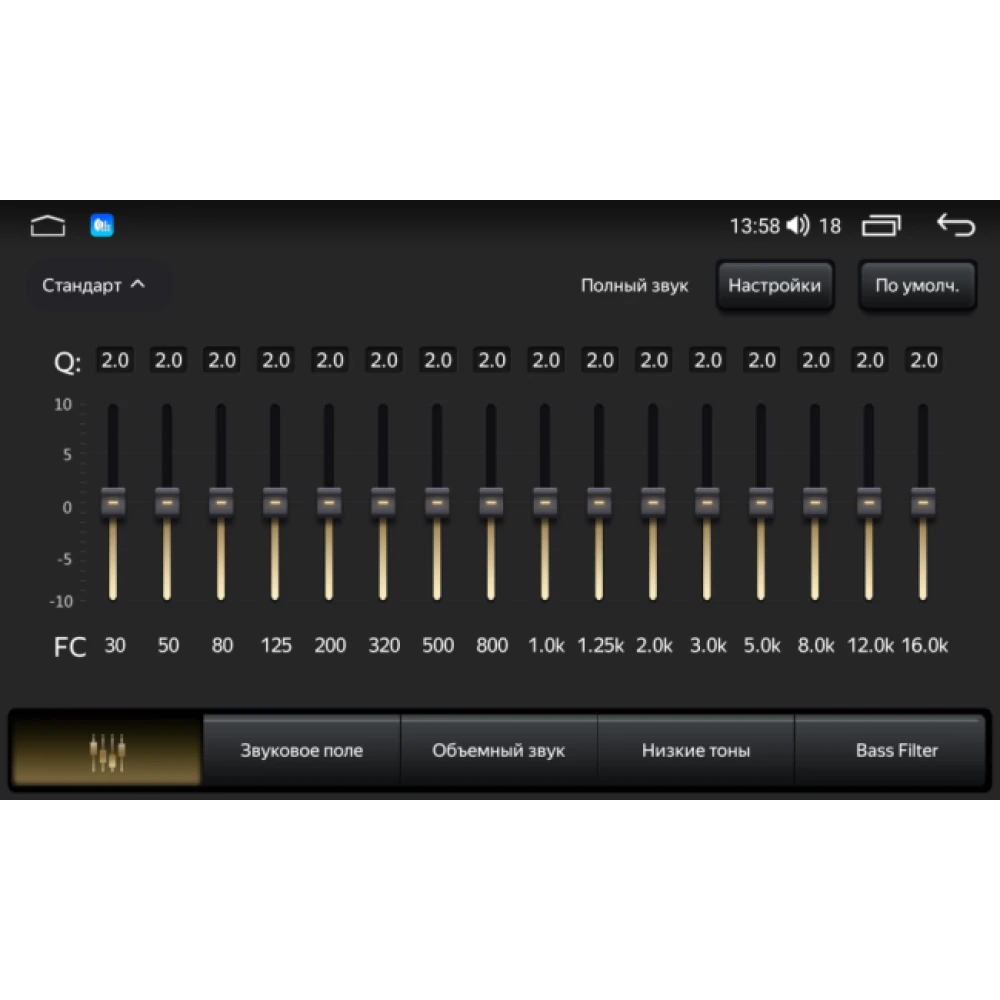
Task: Click the 16.0k band slider handle
Action: 923,502
